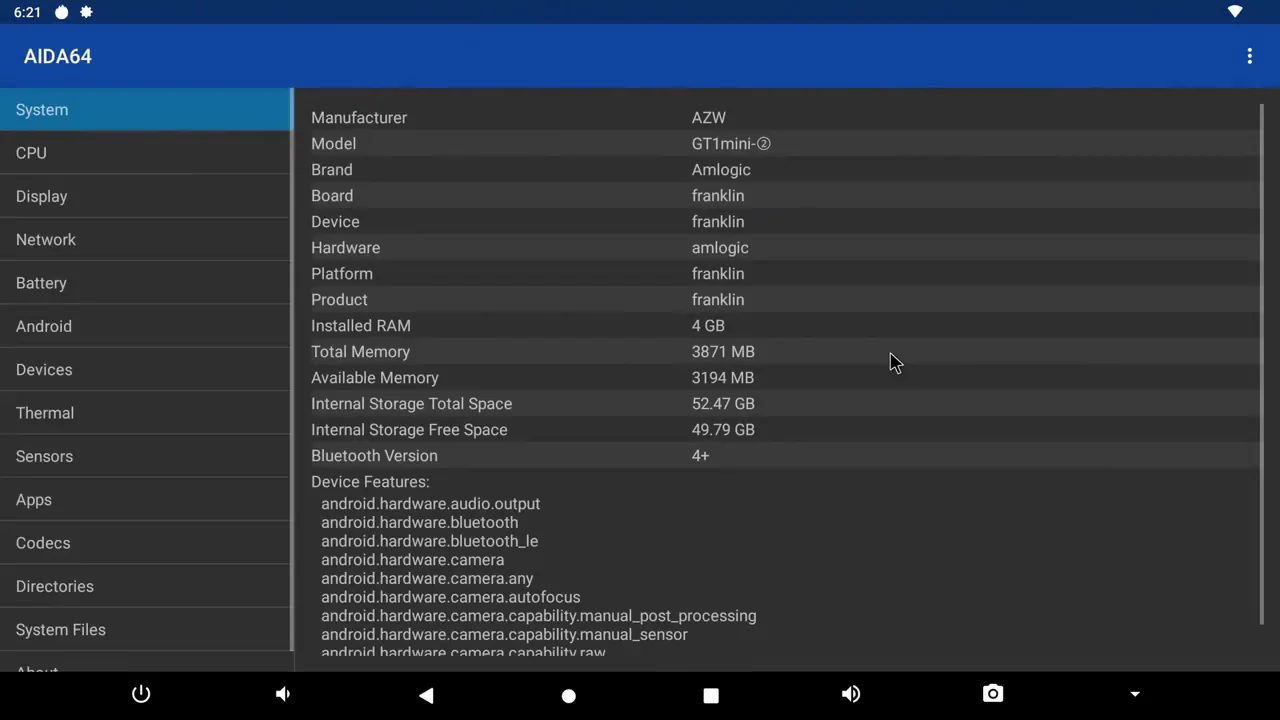Open the three-dot overflow menu
The width and height of the screenshot is (1280, 720).
pos(1249,57)
